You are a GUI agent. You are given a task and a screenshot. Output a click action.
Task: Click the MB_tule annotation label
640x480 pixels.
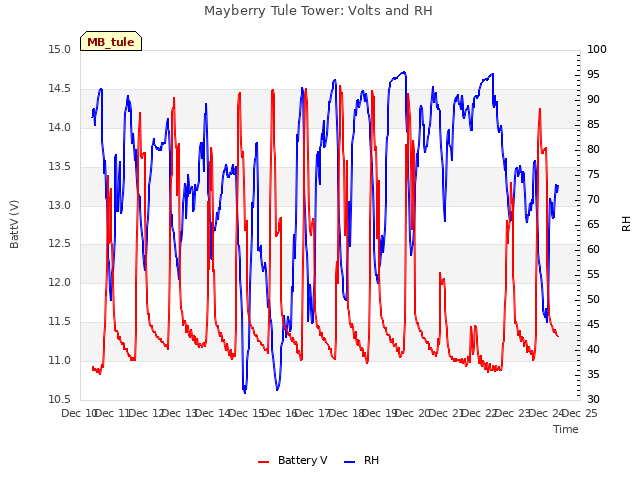[x=111, y=42]
